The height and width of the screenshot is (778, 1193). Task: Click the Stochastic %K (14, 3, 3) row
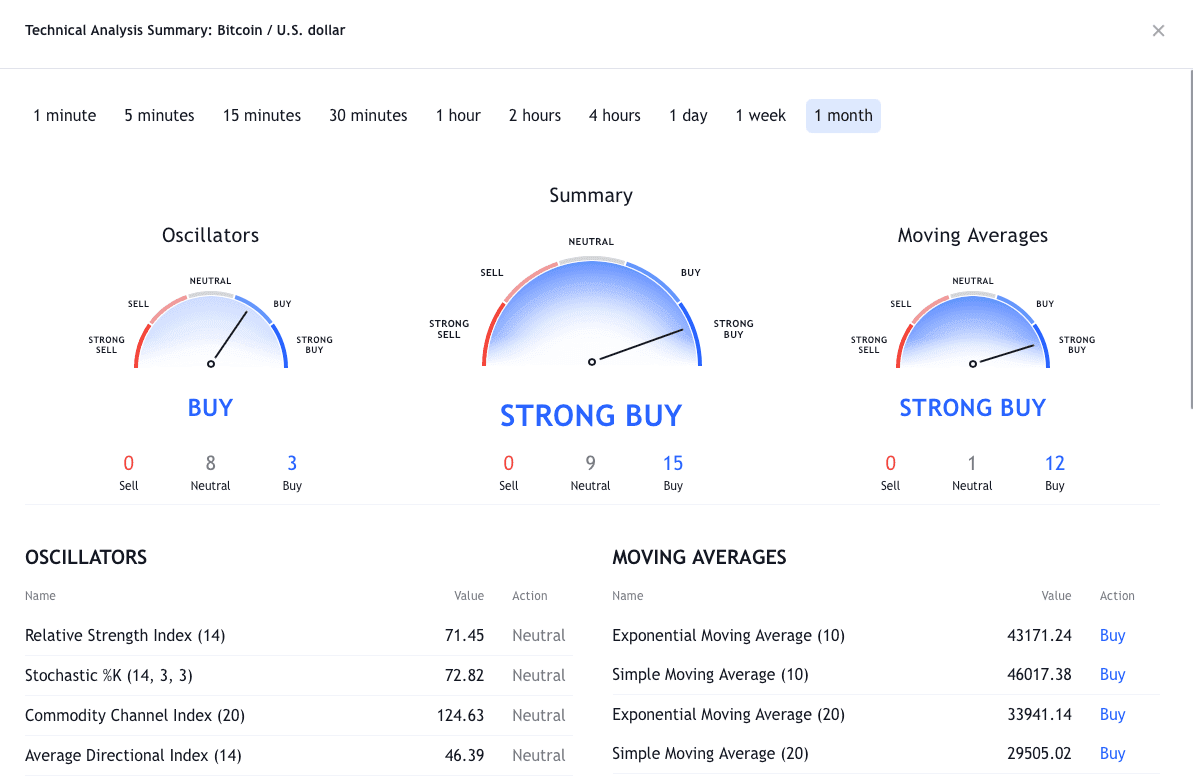coord(298,676)
